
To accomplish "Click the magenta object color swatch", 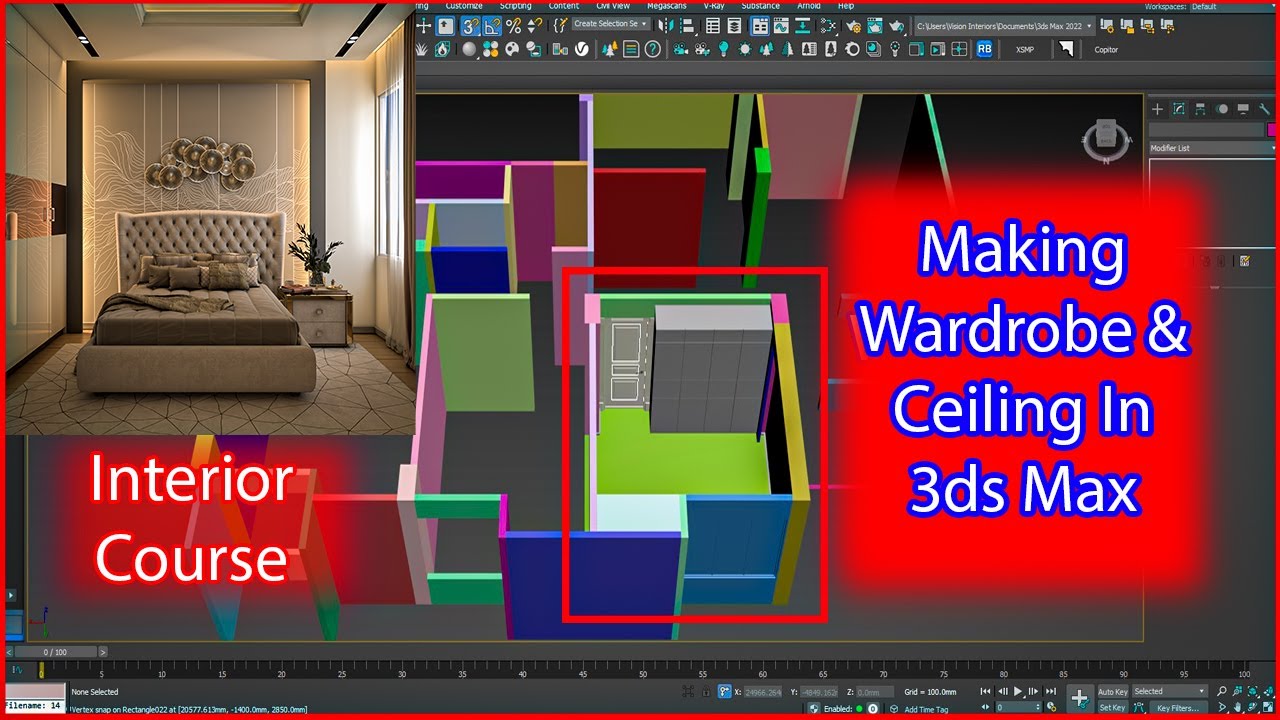I will pyautogui.click(x=1273, y=130).
